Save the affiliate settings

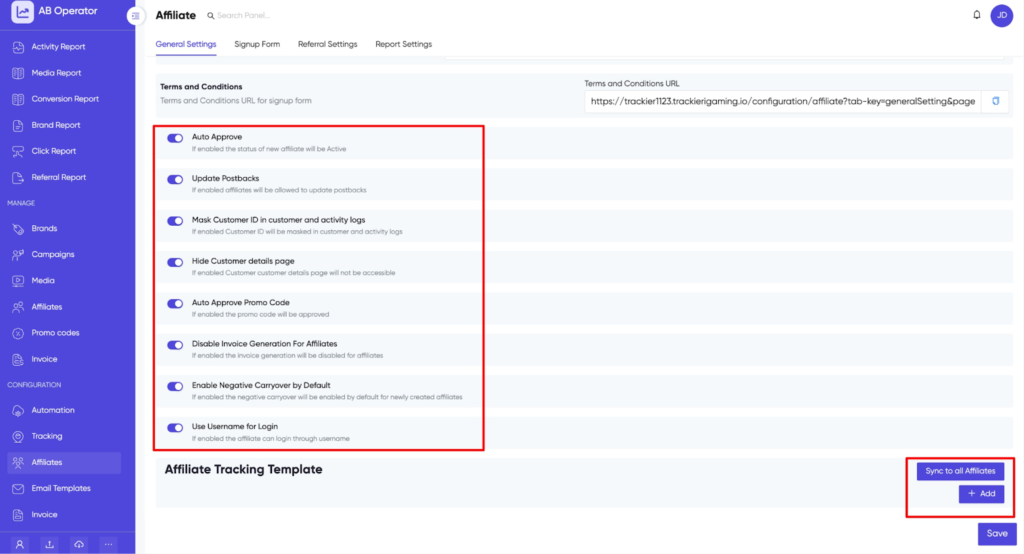pos(997,534)
